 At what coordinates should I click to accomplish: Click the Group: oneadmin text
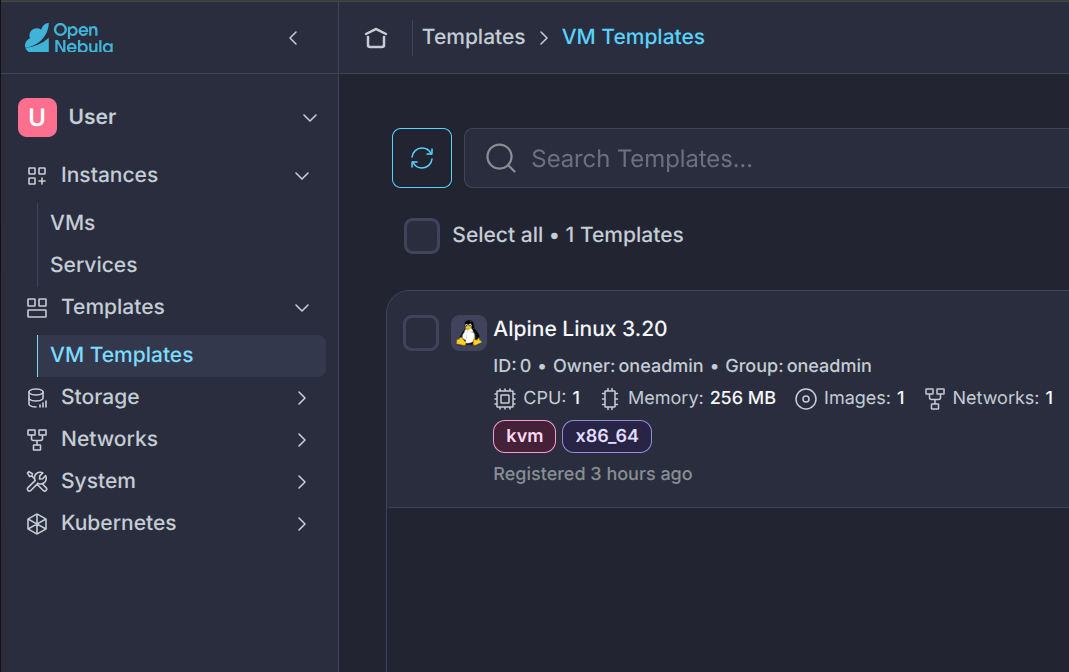point(798,366)
